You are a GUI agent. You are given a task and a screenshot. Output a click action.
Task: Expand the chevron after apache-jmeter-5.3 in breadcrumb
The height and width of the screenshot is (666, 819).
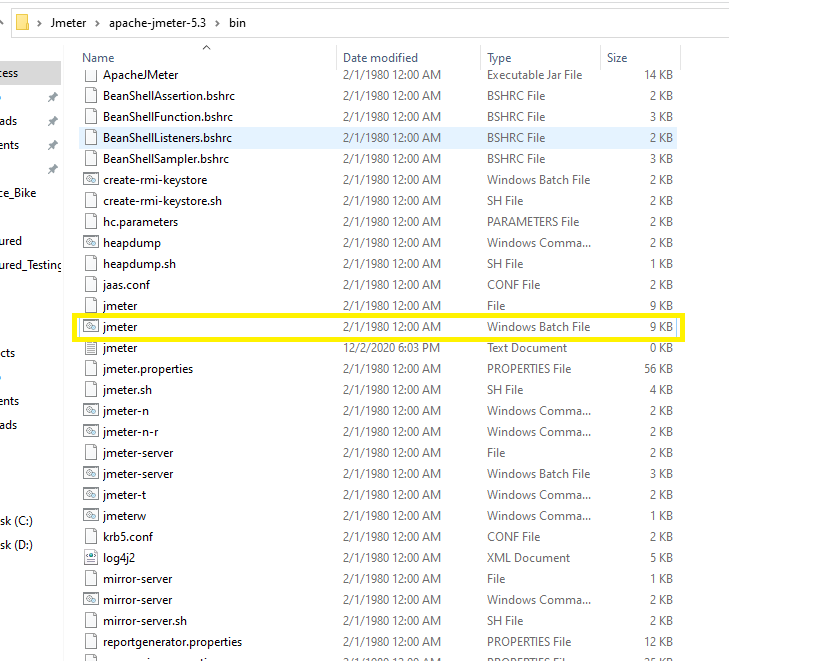217,23
